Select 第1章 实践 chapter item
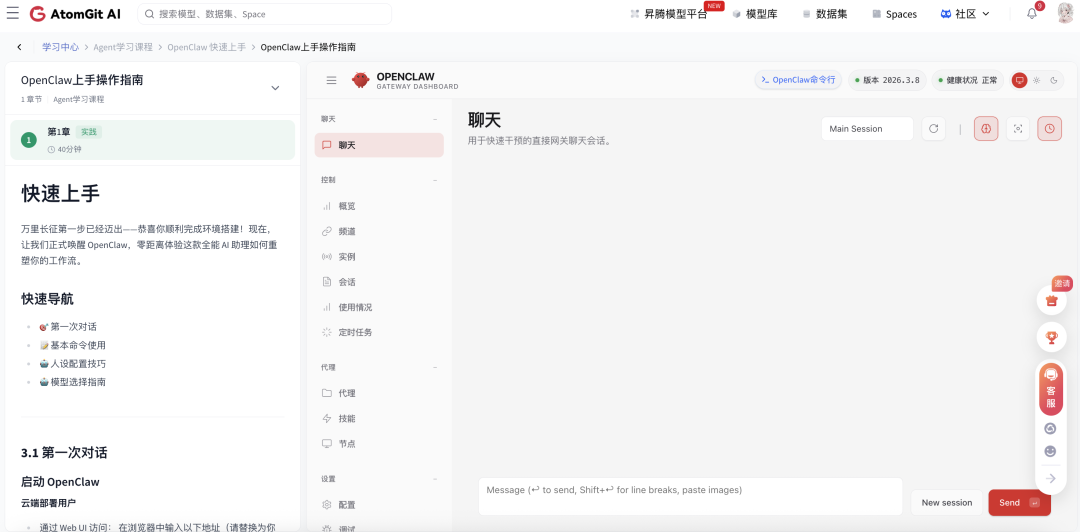Screen dimensions: 1080x532 click(x=152, y=140)
